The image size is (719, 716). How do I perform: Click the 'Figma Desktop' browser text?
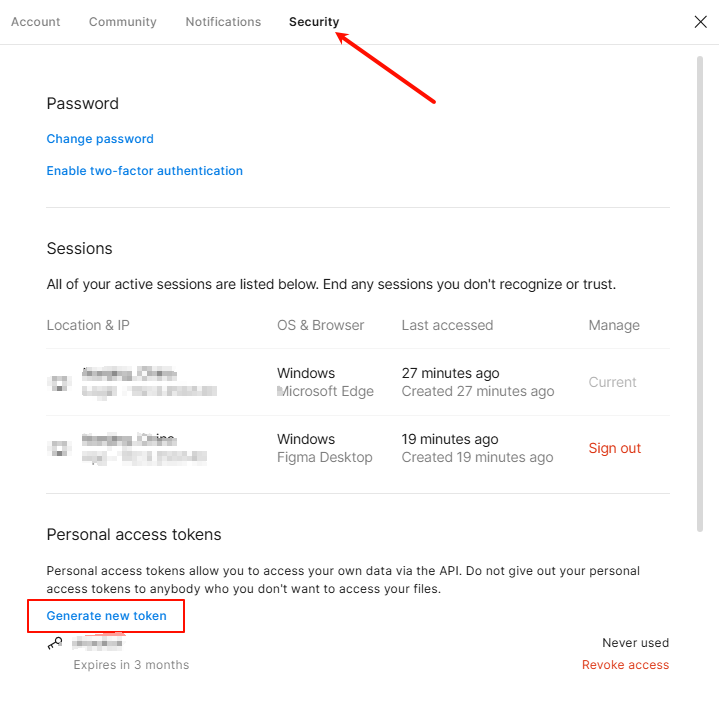tap(325, 457)
